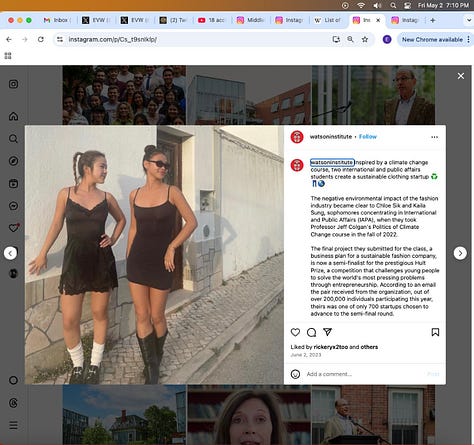474x445 pixels.
Task: Go to next post arrow
Action: click(460, 253)
